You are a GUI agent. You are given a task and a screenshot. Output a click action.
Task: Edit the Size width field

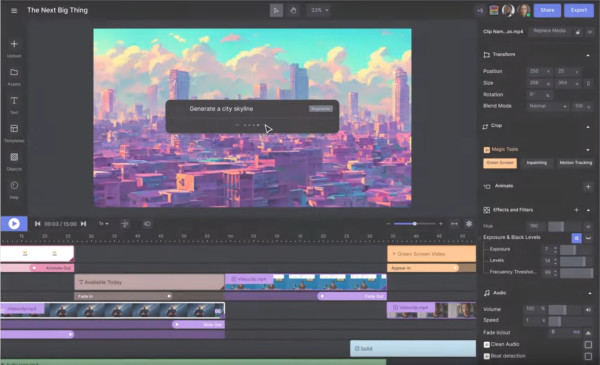(x=540, y=83)
